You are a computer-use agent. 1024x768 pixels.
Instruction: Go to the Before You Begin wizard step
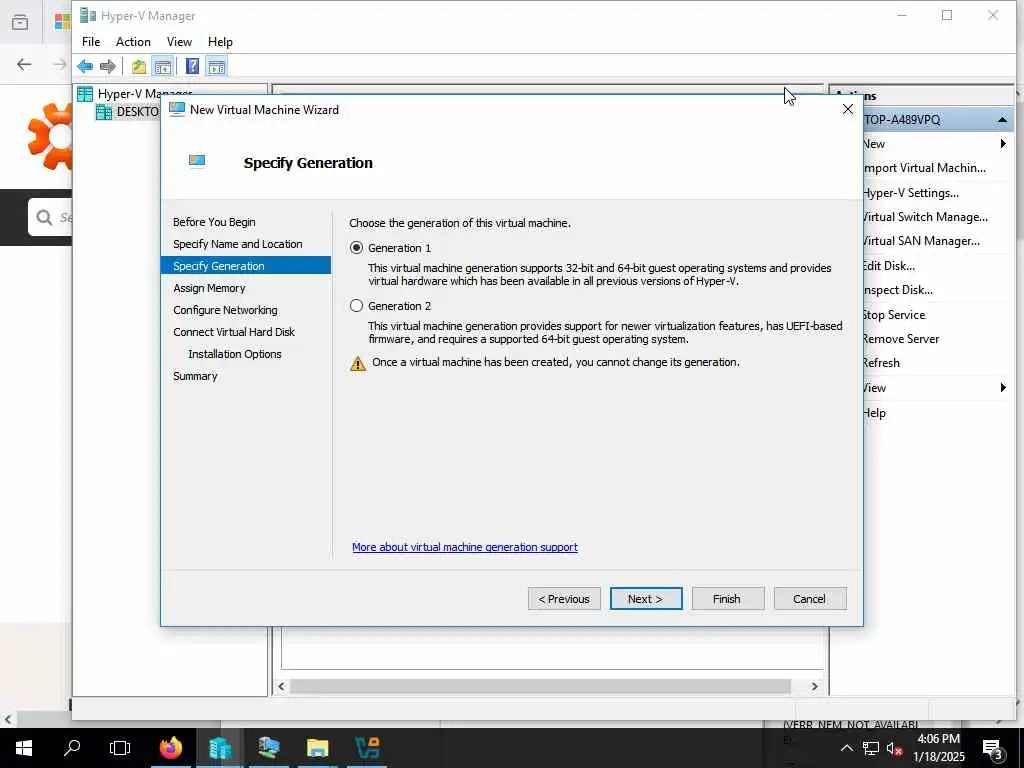click(x=214, y=222)
